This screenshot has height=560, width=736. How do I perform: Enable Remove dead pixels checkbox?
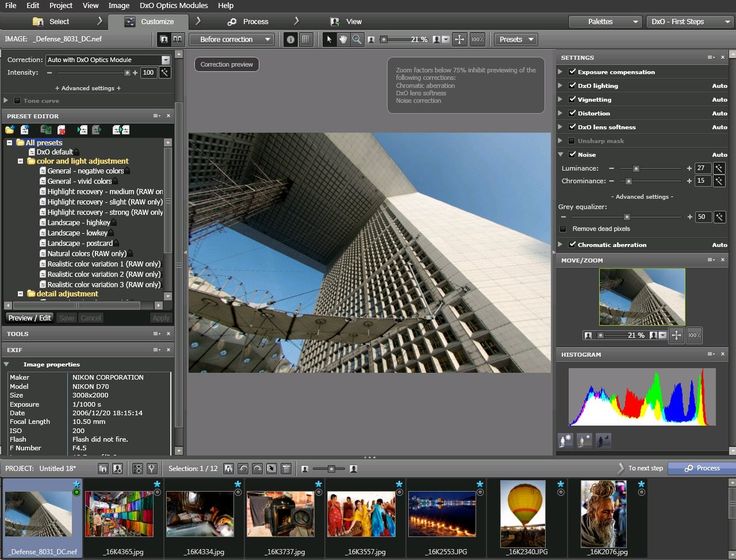point(563,229)
